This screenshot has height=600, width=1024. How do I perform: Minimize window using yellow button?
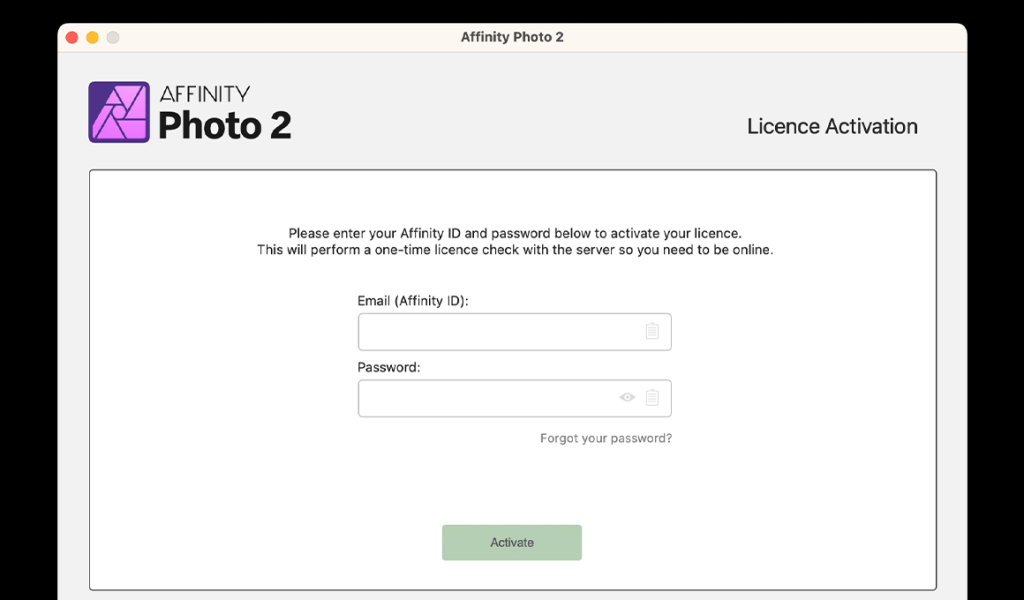click(x=92, y=37)
